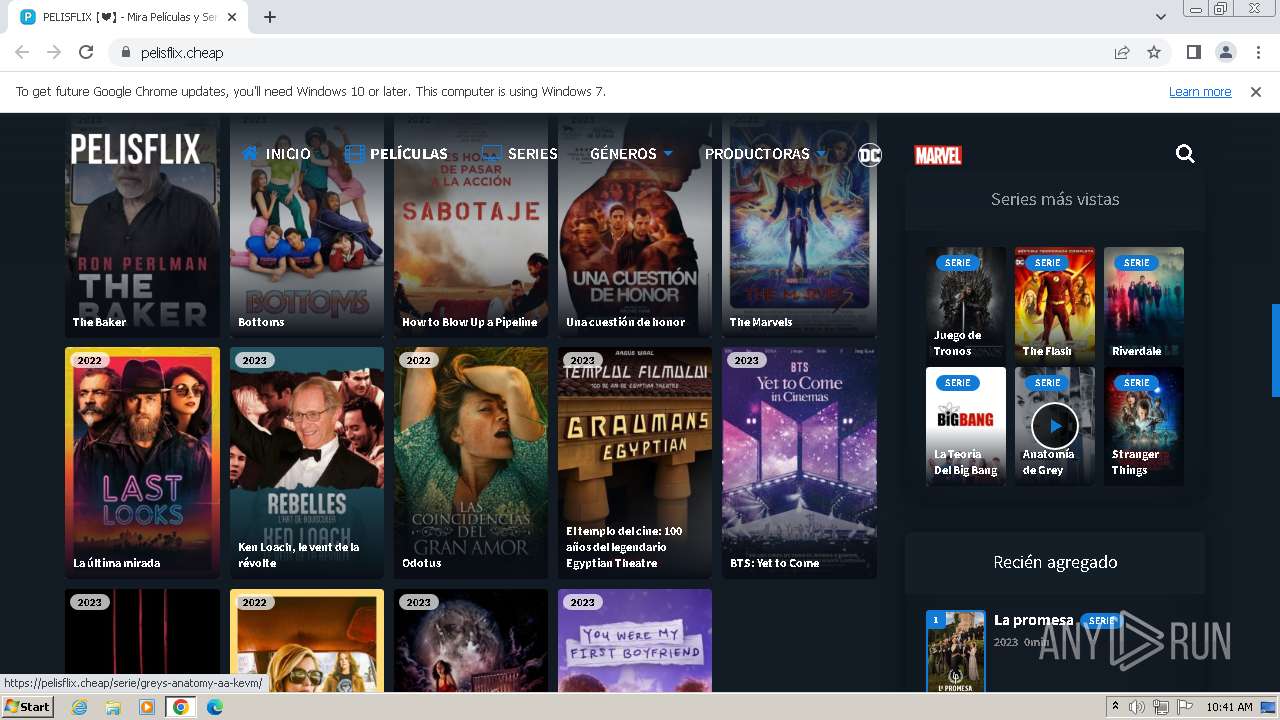This screenshot has width=1280, height=720.
Task: Open La promesa in Recién agregado
Action: [1033, 620]
